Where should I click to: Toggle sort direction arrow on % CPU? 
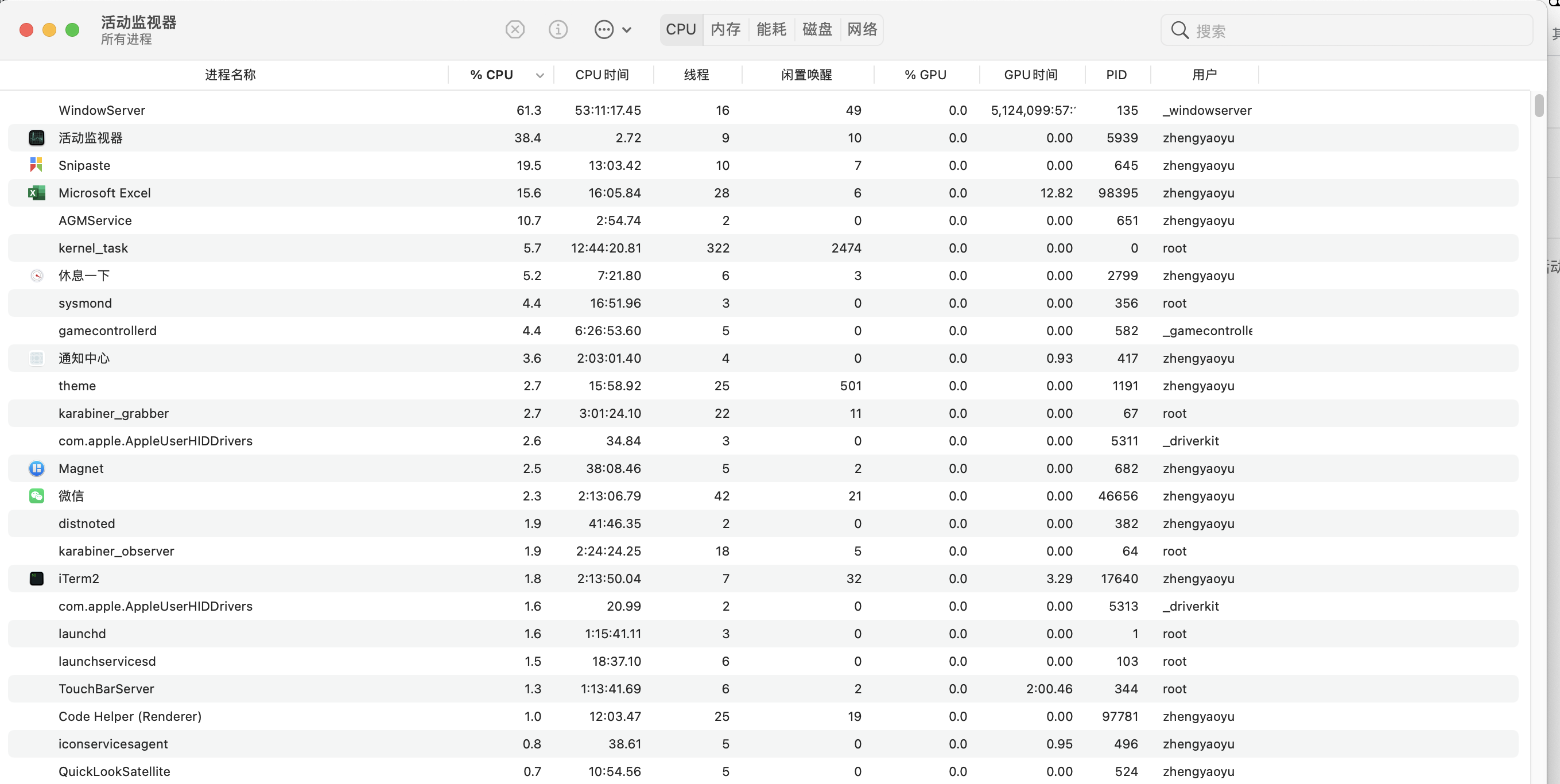[540, 75]
